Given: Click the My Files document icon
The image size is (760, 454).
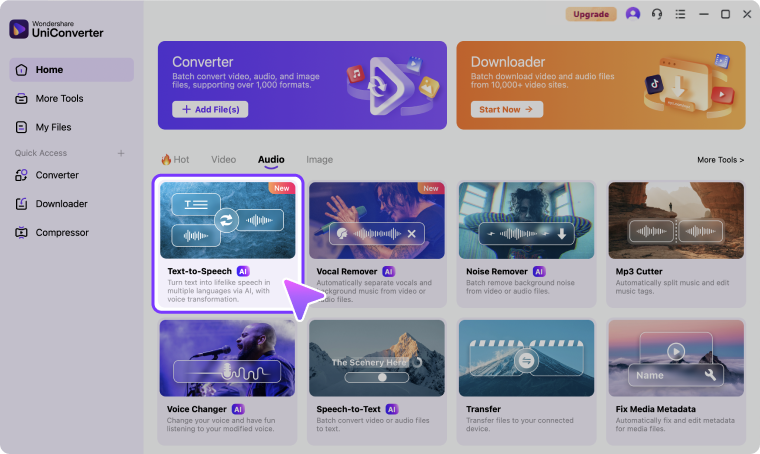Looking at the screenshot, I should [x=21, y=127].
